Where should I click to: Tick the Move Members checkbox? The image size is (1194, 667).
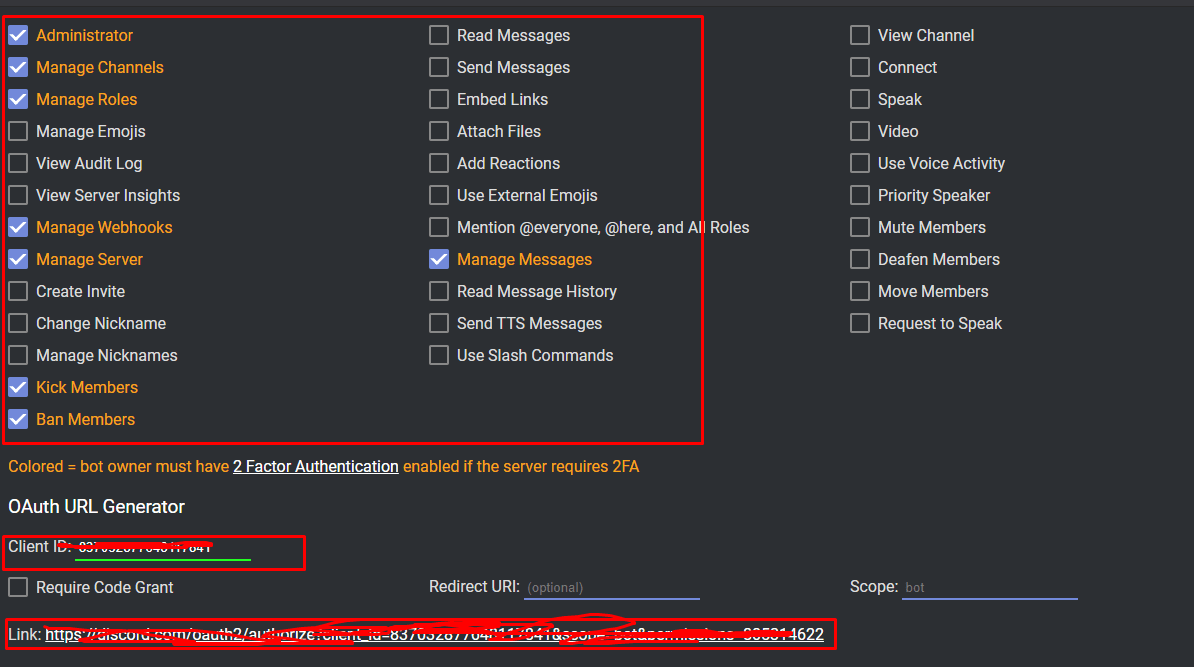pyautogui.click(x=860, y=291)
